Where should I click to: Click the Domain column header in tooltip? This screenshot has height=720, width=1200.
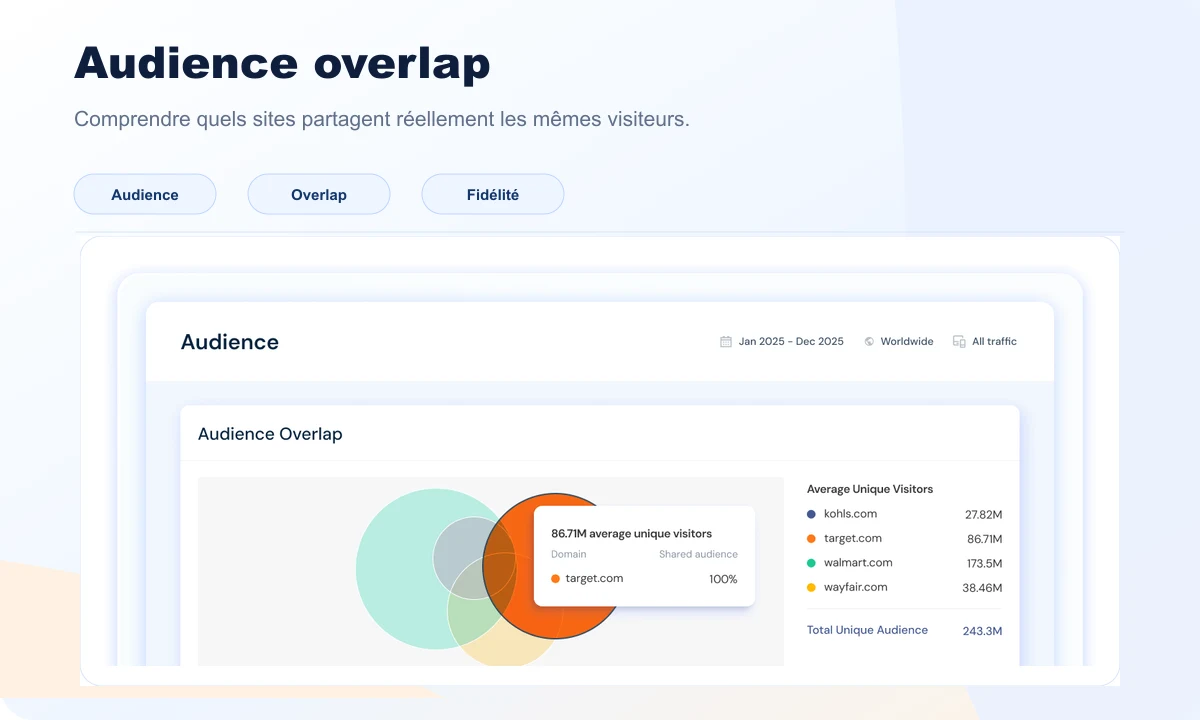[x=569, y=554]
